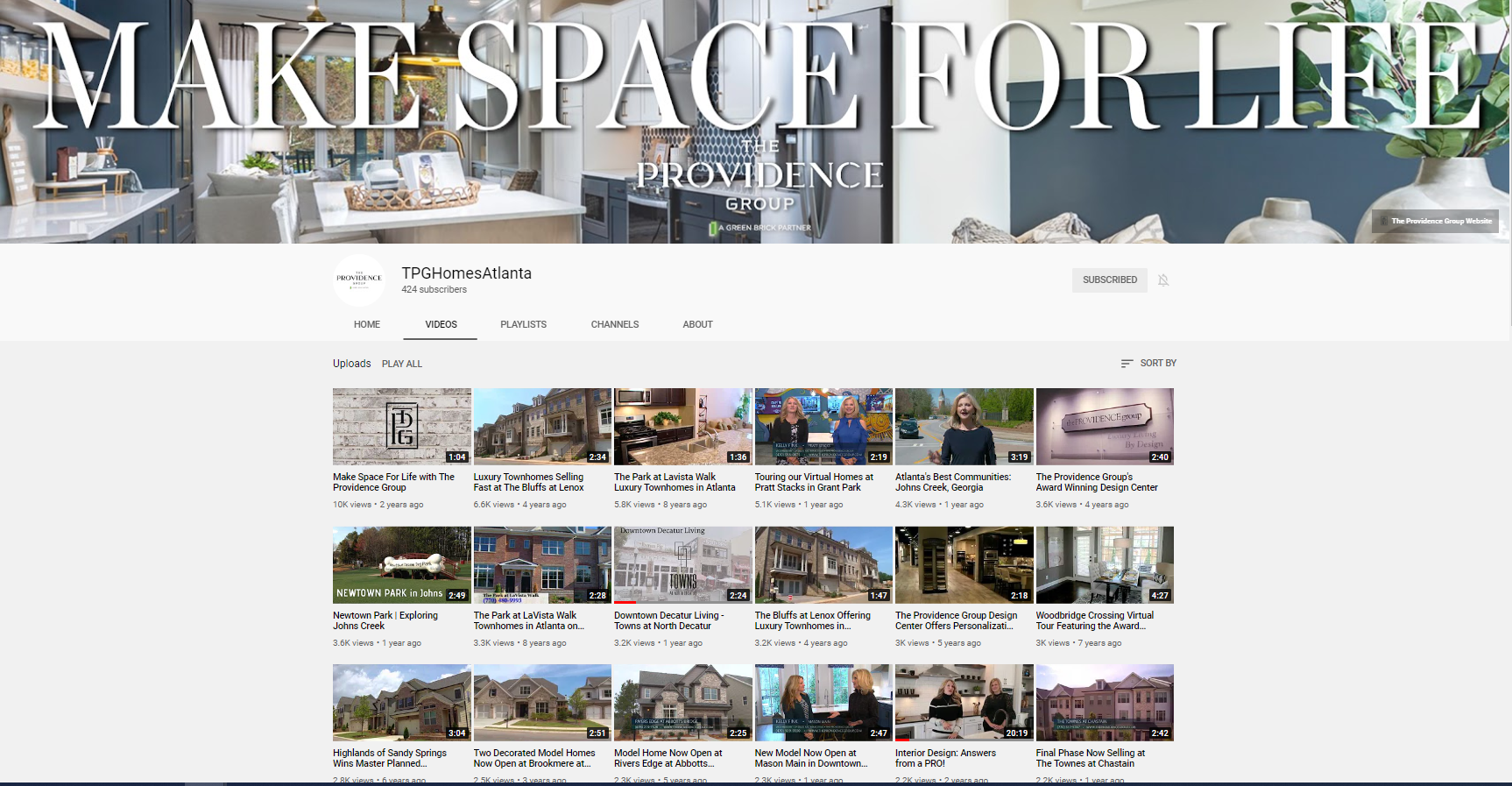The height and width of the screenshot is (786, 1512).
Task: Open Make Space For Life video thumbnail
Action: 401,427
